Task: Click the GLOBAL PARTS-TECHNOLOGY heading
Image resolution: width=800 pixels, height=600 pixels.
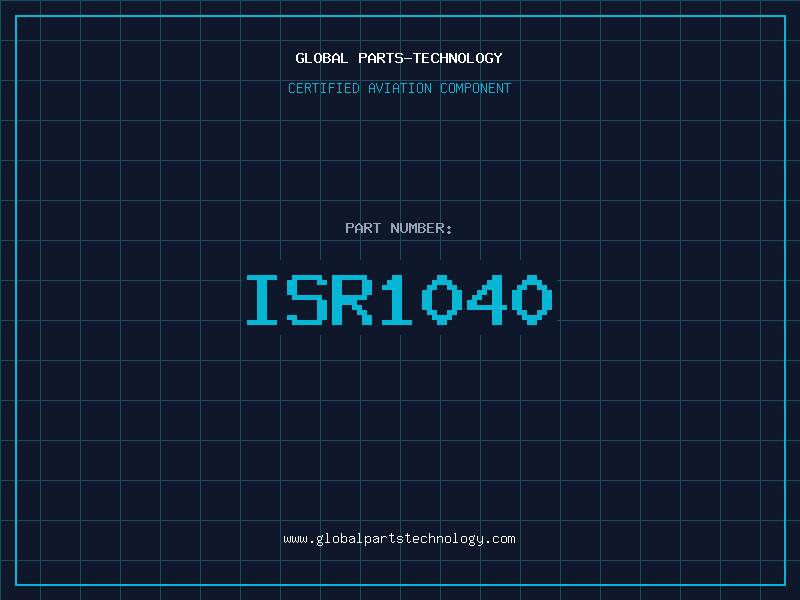Action: coord(399,58)
